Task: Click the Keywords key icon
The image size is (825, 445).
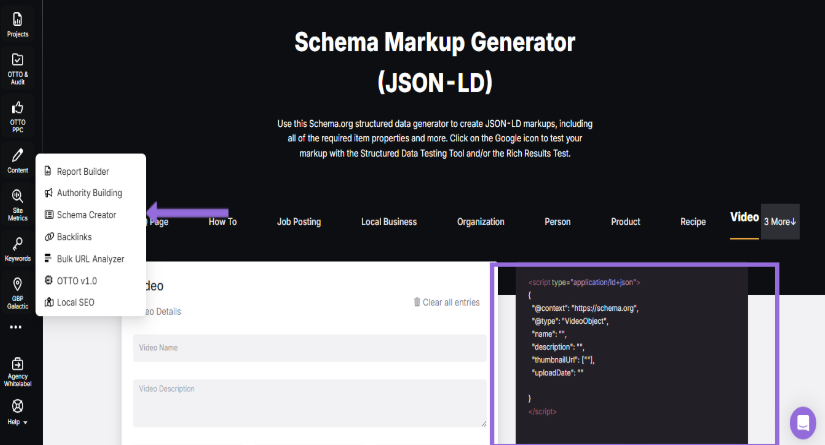Action: (x=17, y=248)
